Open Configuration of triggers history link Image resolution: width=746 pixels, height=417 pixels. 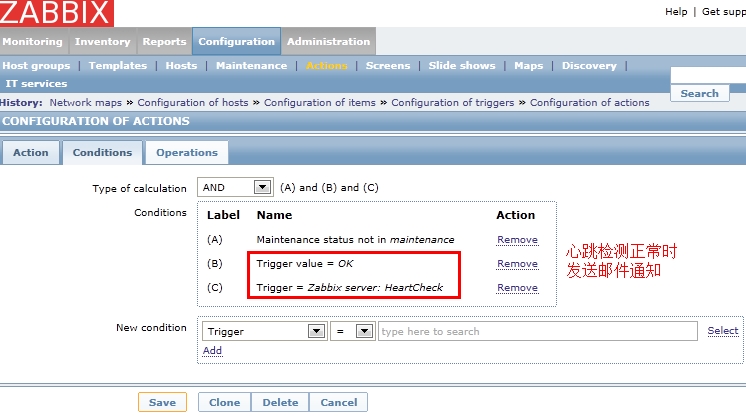[x=452, y=103]
